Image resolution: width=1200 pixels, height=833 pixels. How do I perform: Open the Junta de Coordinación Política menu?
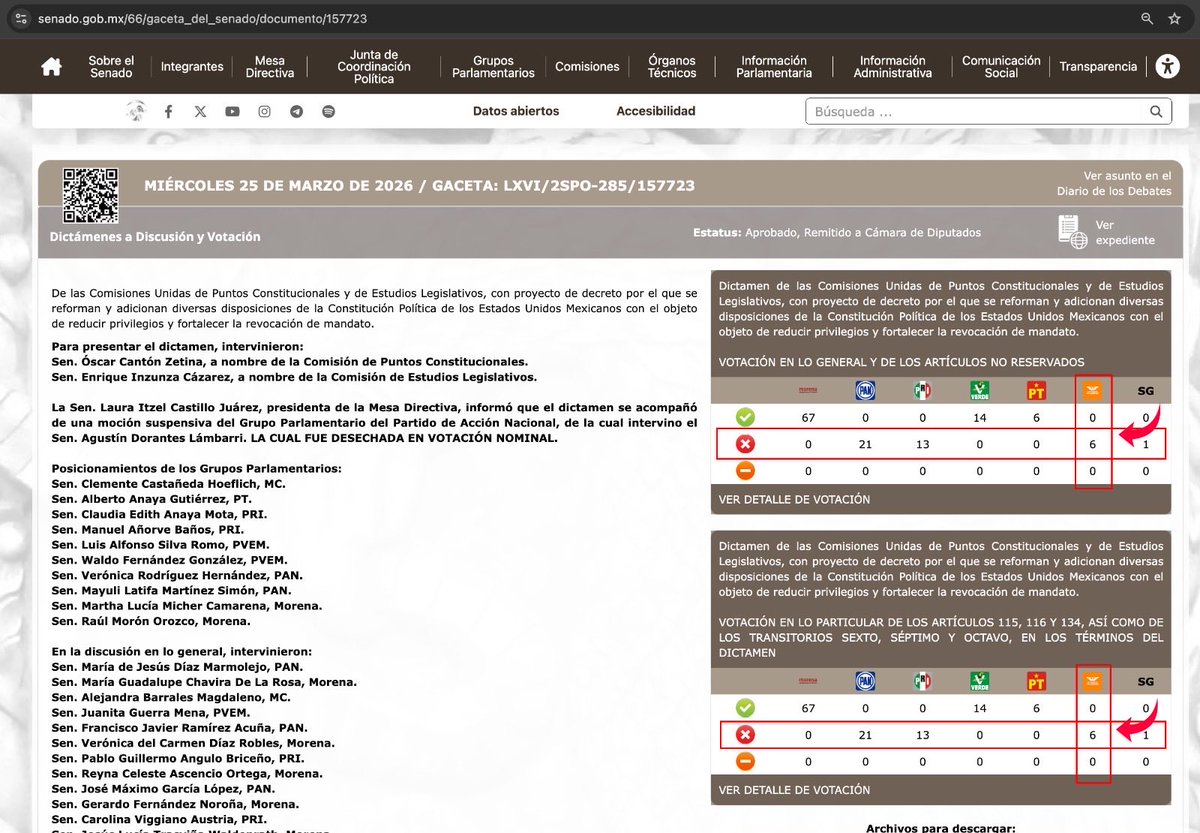pyautogui.click(x=374, y=67)
